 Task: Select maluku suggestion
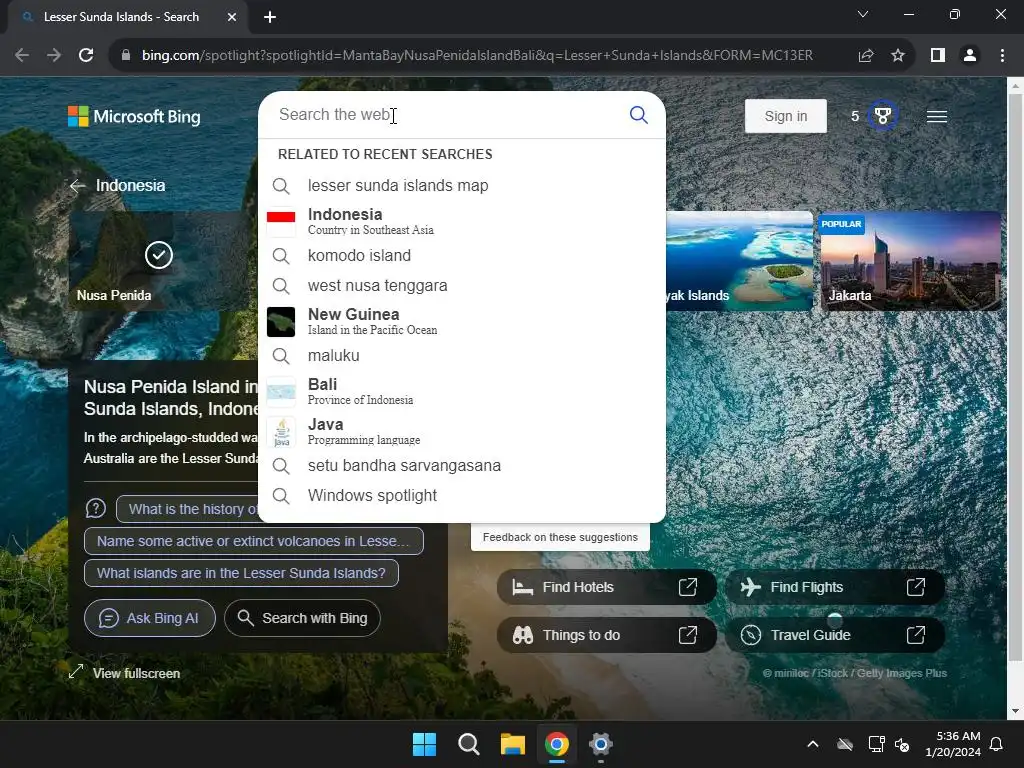[x=462, y=355]
